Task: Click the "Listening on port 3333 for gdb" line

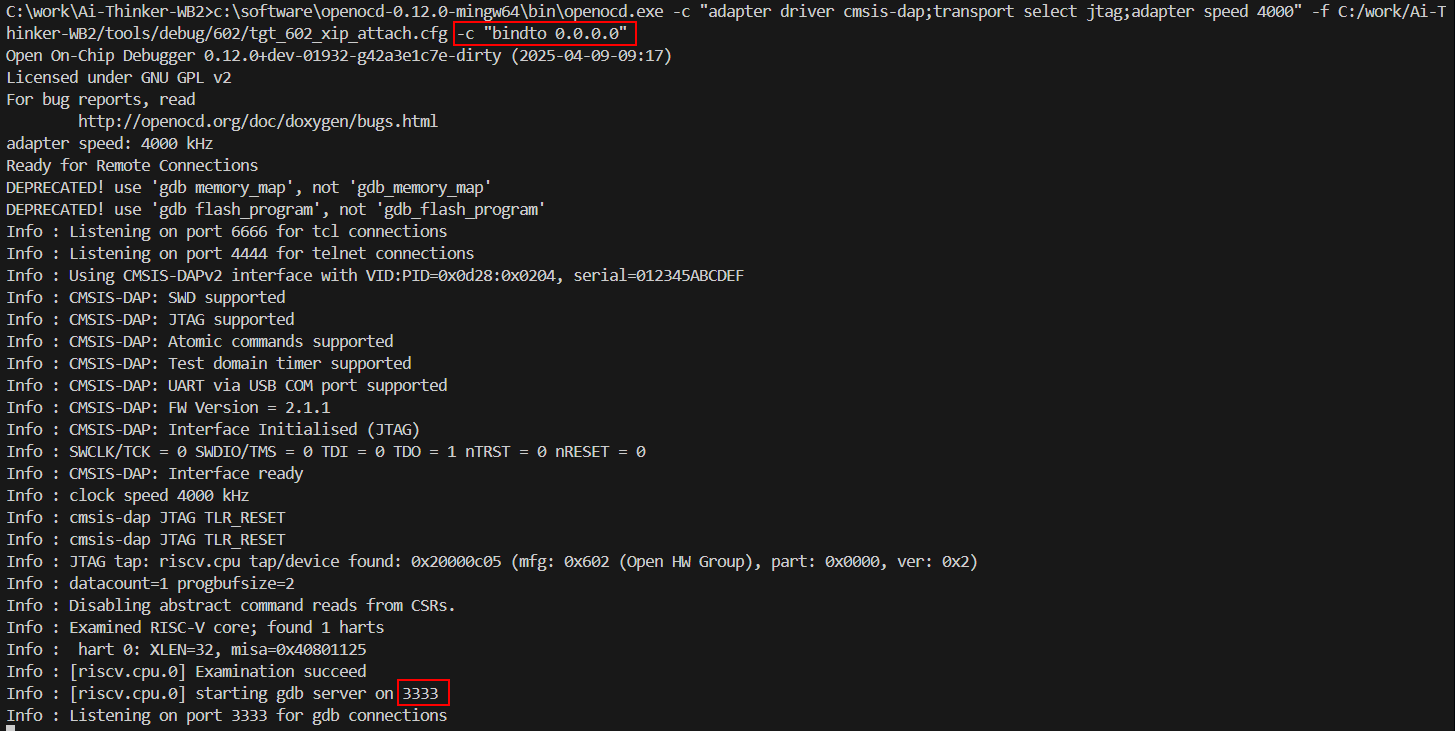Action: (x=226, y=716)
